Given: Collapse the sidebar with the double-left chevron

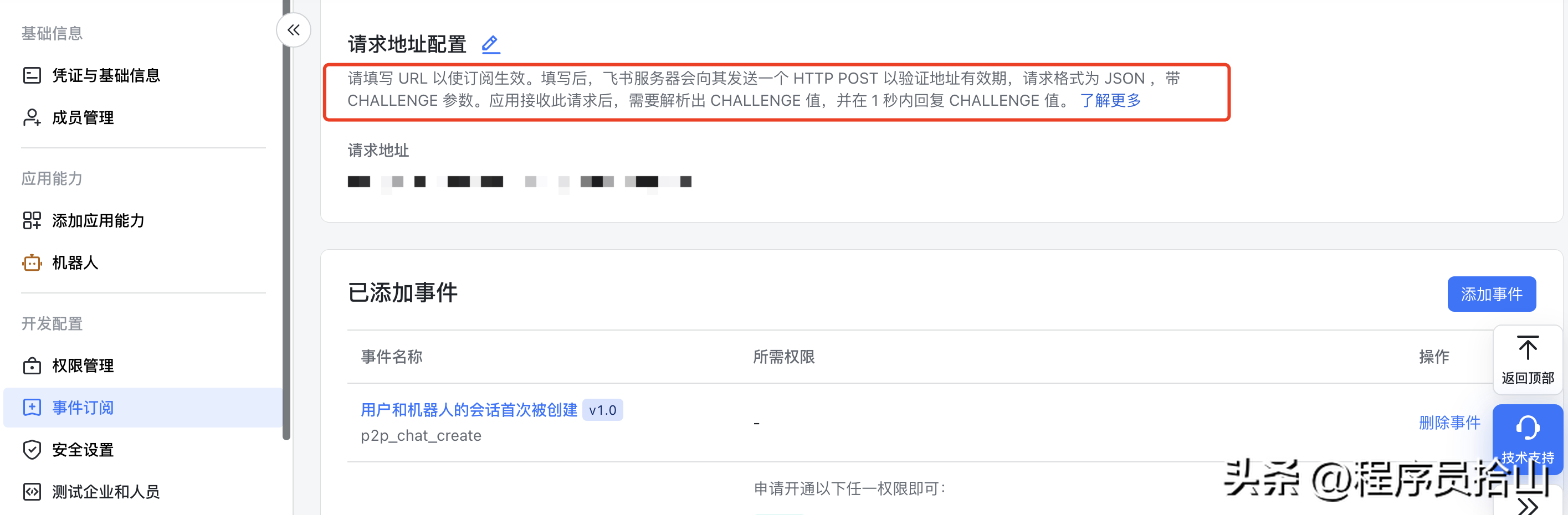Looking at the screenshot, I should (293, 29).
